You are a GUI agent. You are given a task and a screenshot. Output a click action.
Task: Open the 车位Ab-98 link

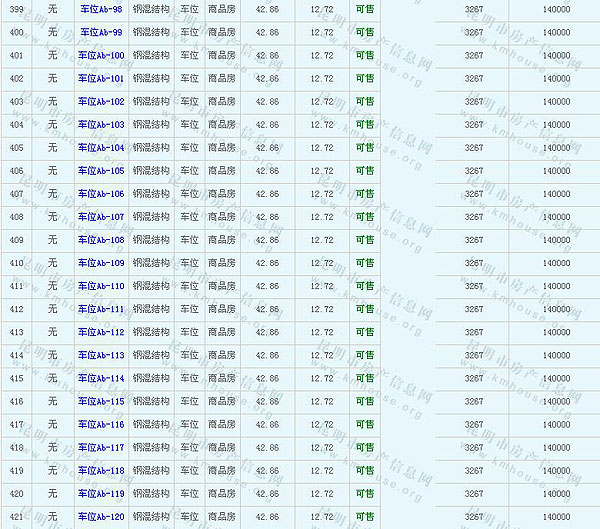[x=101, y=9]
